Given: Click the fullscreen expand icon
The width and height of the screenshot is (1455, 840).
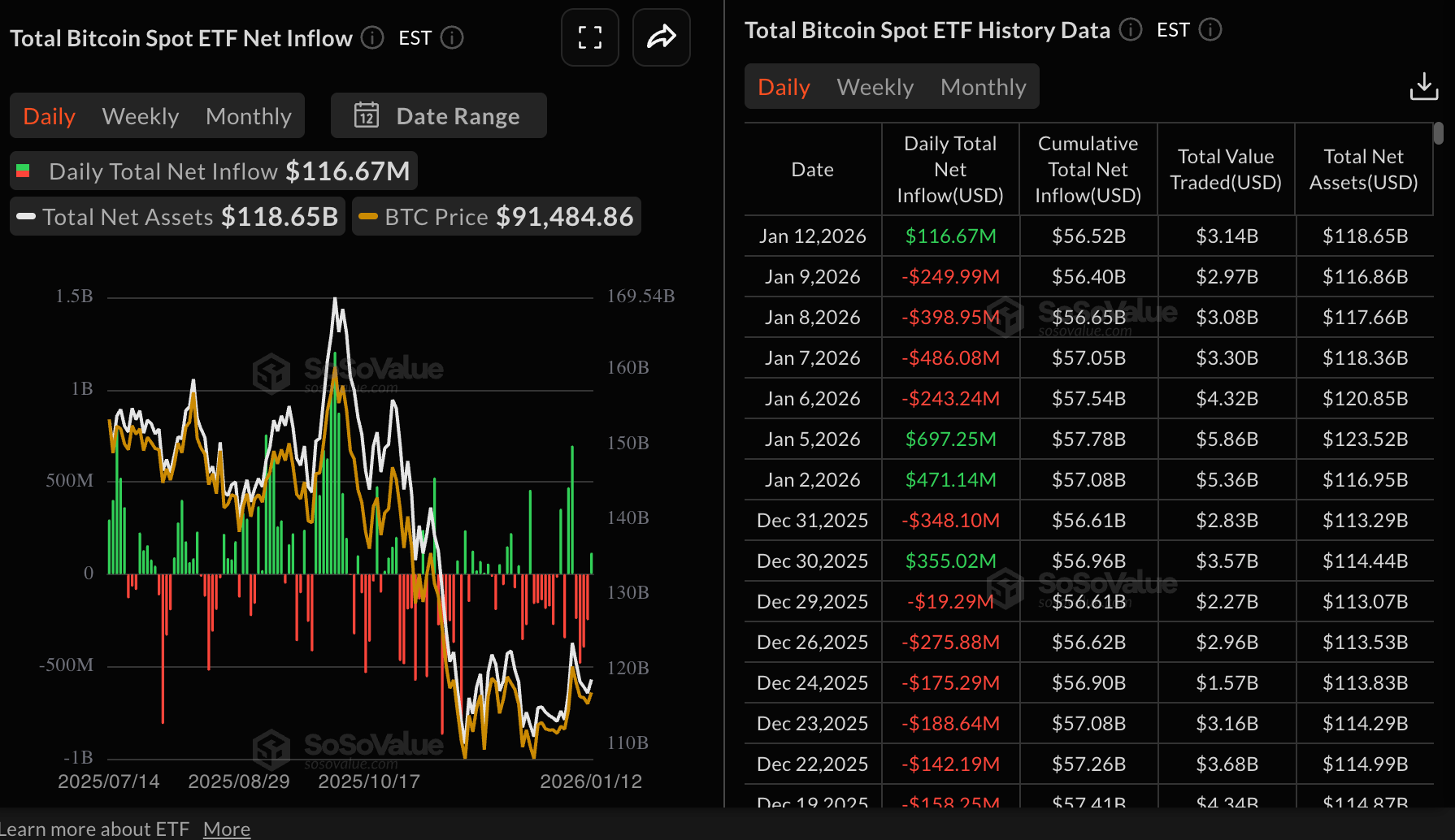Looking at the screenshot, I should pos(589,37).
